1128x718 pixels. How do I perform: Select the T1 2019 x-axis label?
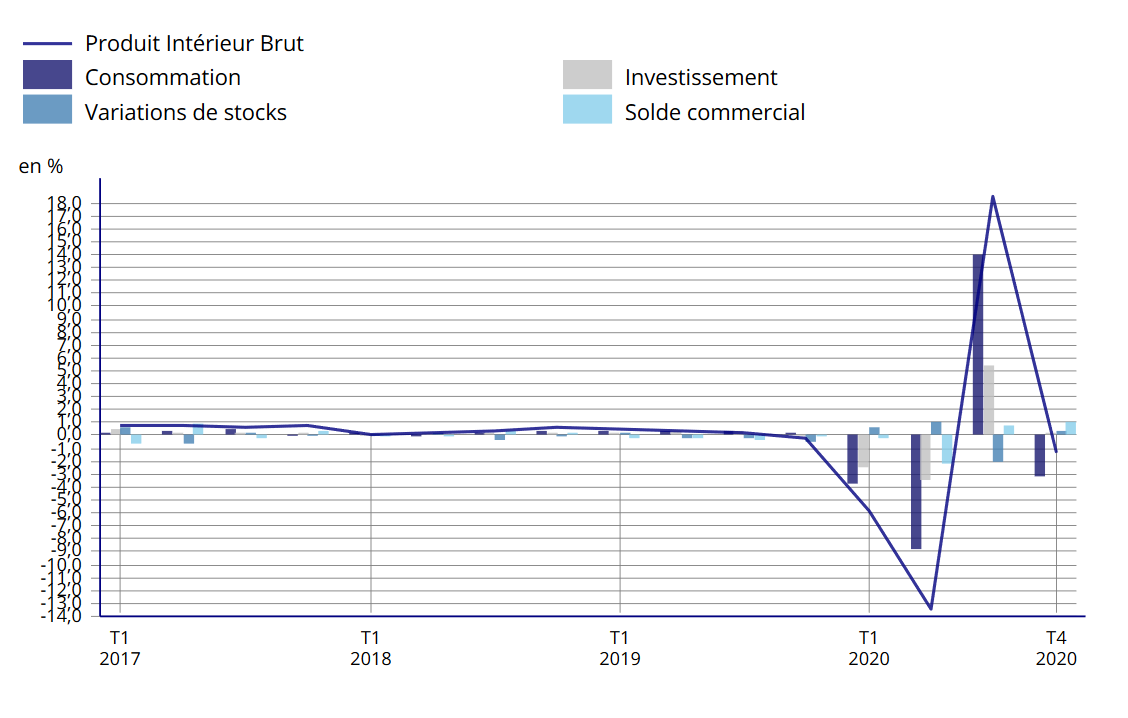619,647
